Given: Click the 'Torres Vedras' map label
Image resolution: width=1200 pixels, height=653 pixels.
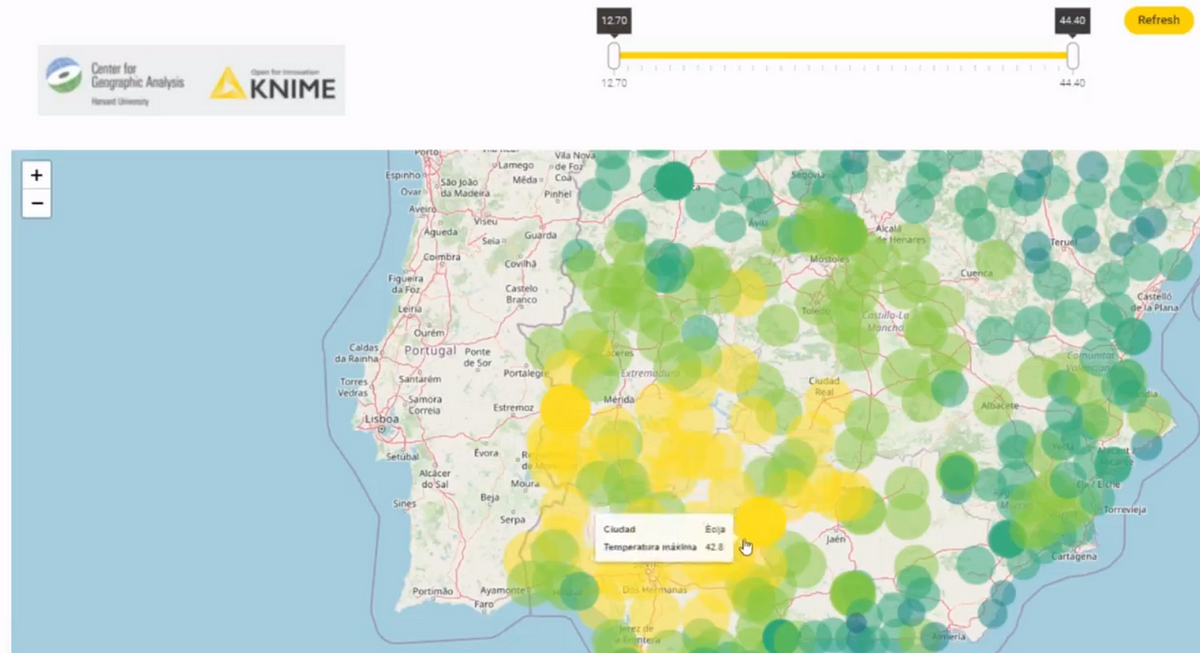Looking at the screenshot, I should 355,388.
